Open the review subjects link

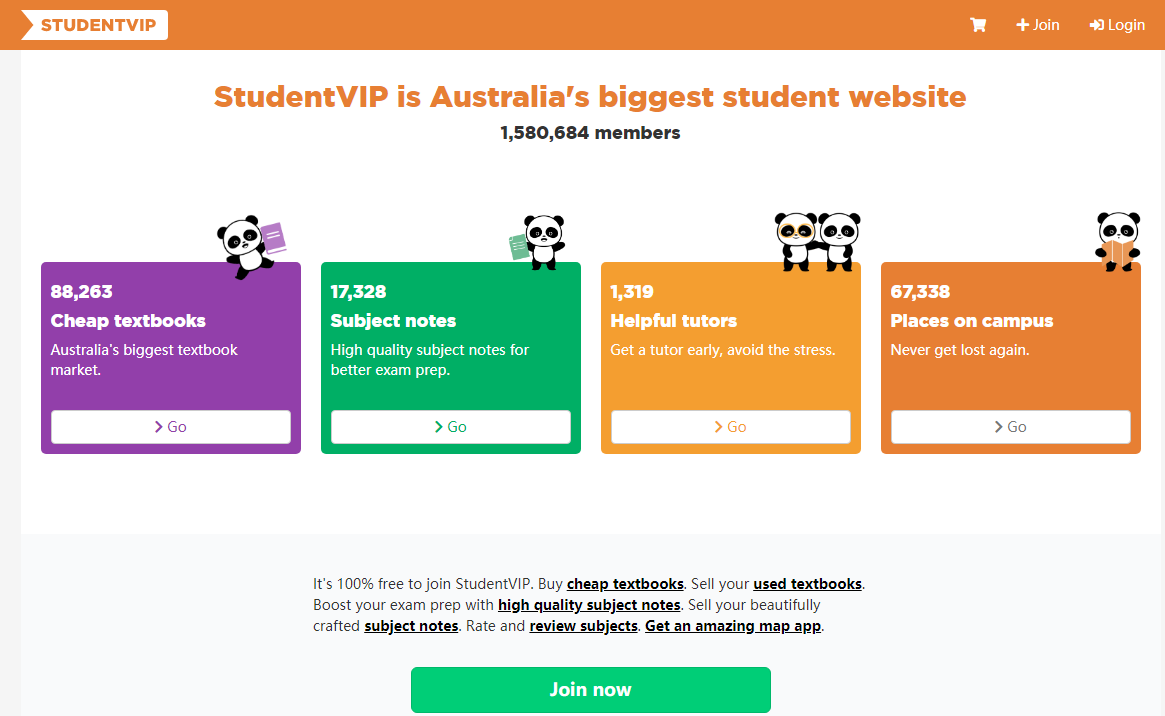(x=583, y=626)
